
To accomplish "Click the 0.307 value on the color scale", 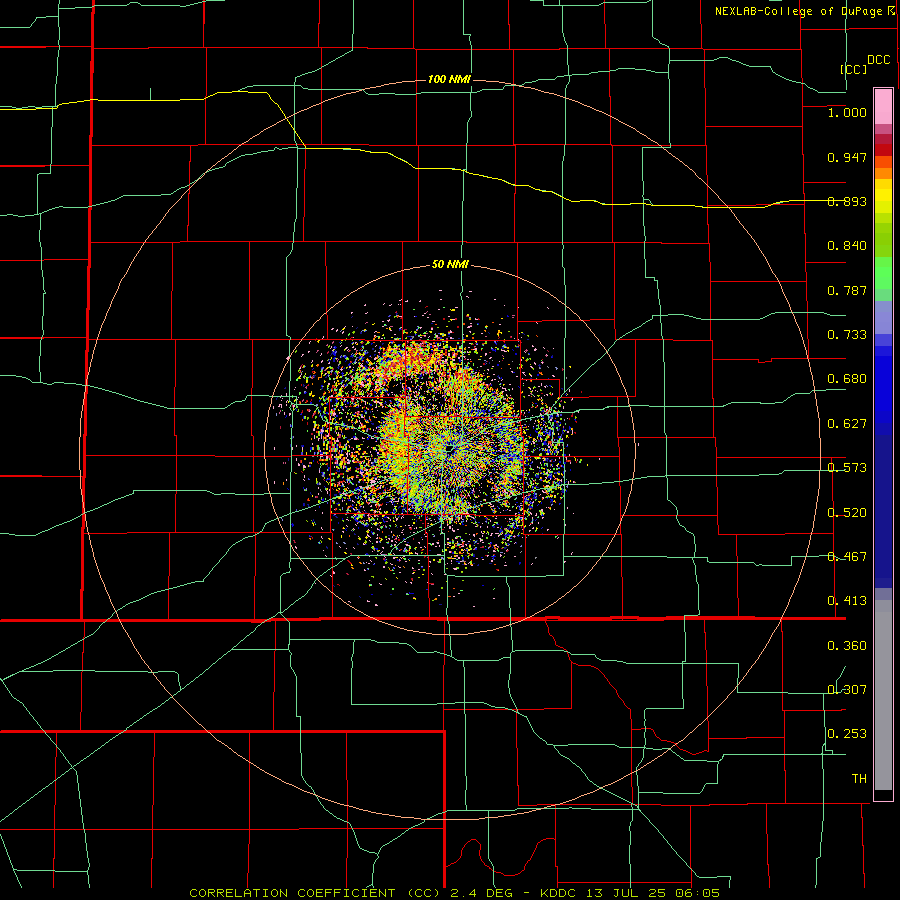I will click(x=847, y=690).
